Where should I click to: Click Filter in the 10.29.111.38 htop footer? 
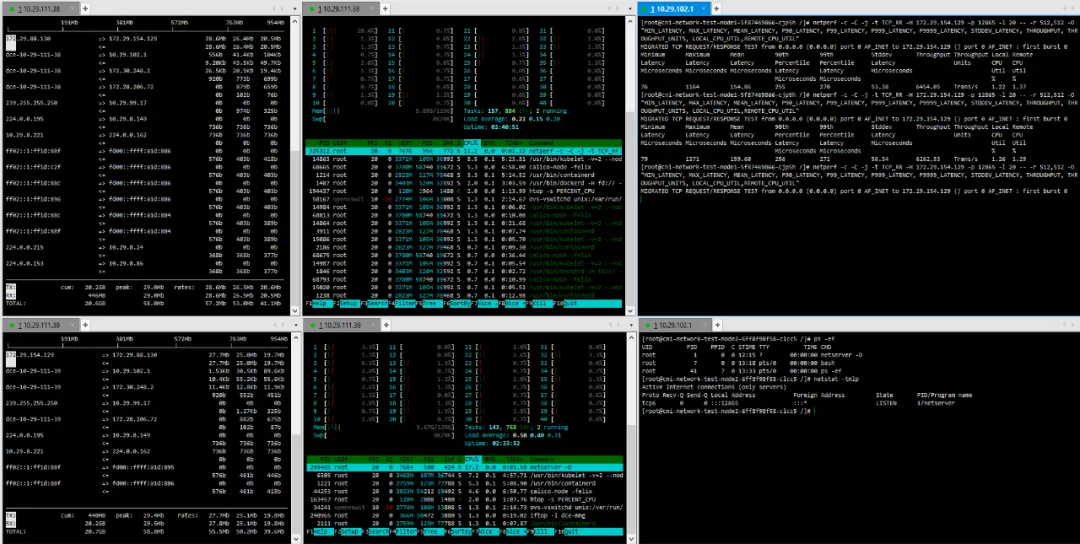coord(404,304)
